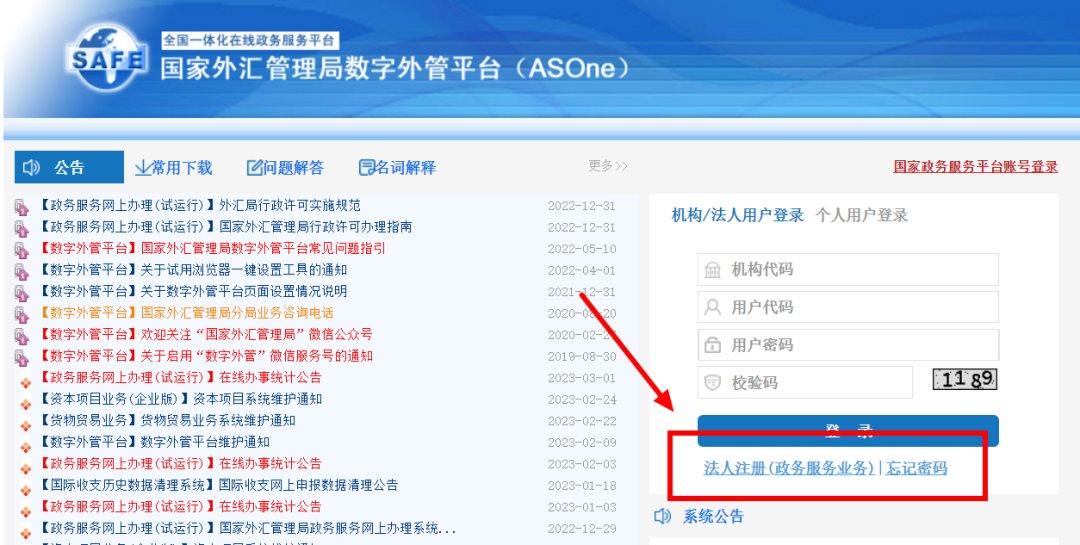The height and width of the screenshot is (545, 1080).
Task: Click pinned icon beside 数字外管平台常见问题指引
Action: [21, 249]
